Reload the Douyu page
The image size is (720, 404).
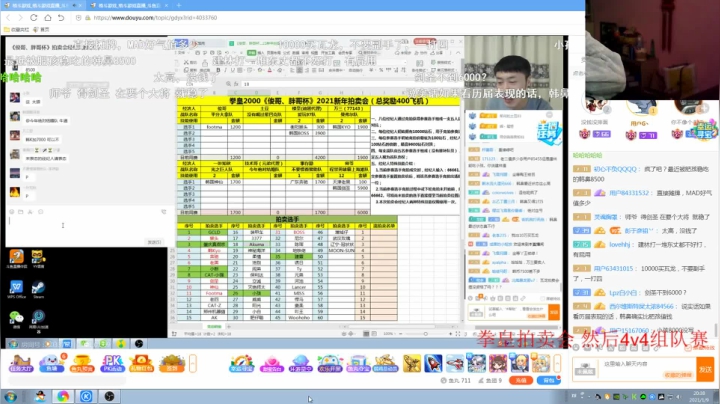point(34,17)
